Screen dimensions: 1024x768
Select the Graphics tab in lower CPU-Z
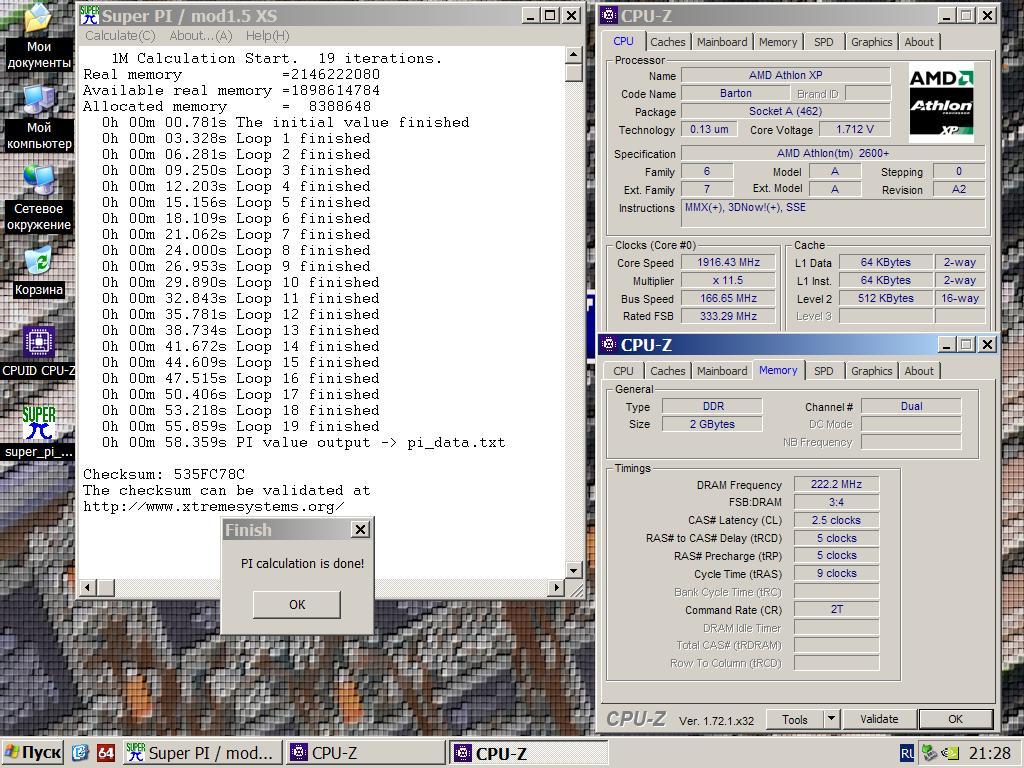point(871,371)
